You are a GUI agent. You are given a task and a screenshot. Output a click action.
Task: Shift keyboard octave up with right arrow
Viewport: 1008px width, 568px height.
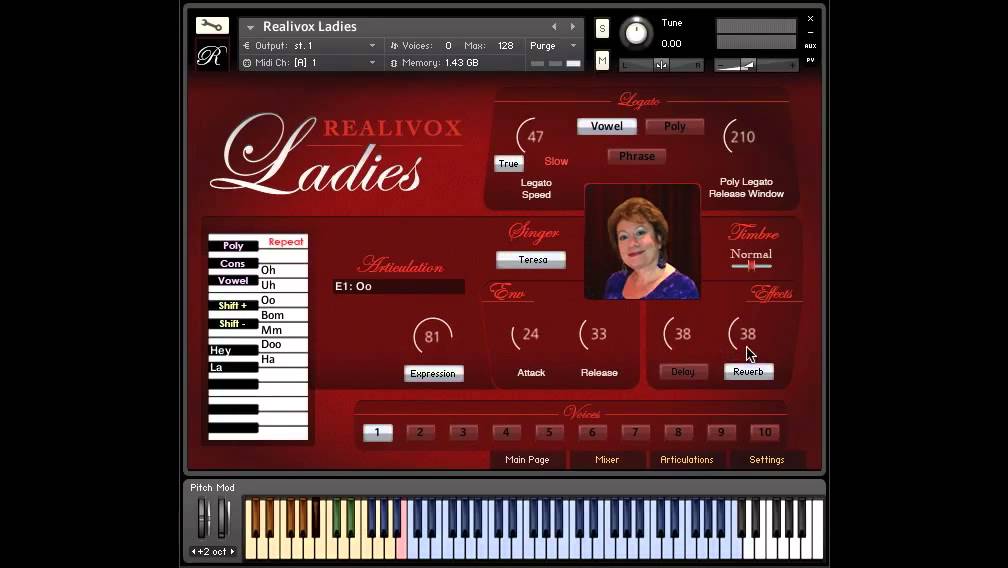(233, 551)
